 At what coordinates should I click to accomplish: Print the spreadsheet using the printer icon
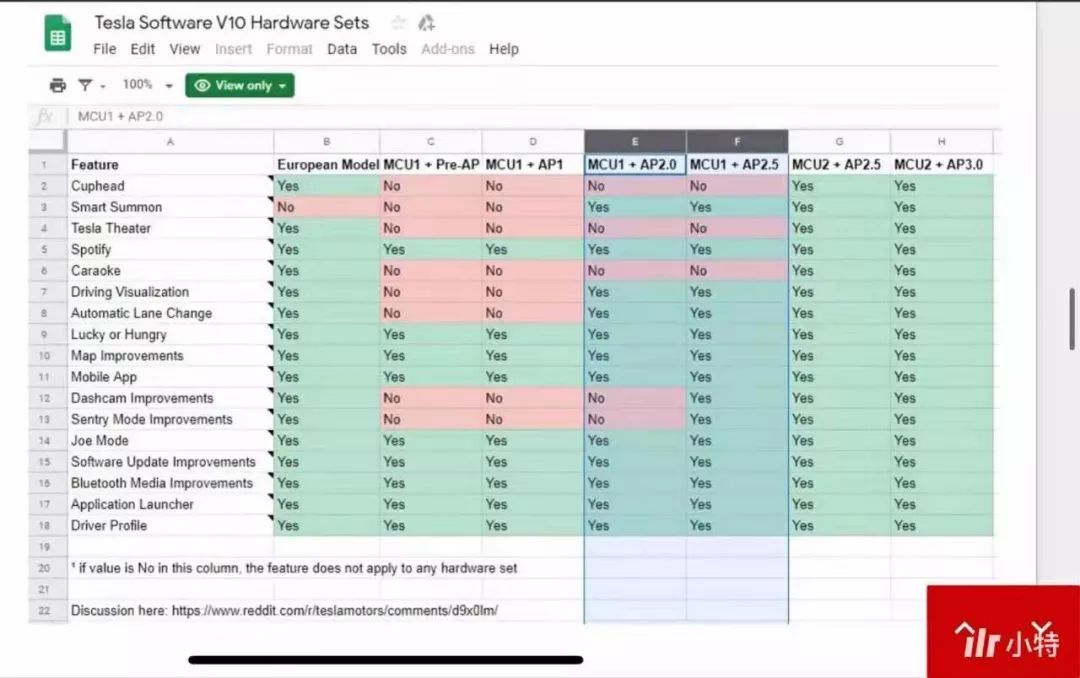pyautogui.click(x=58, y=86)
